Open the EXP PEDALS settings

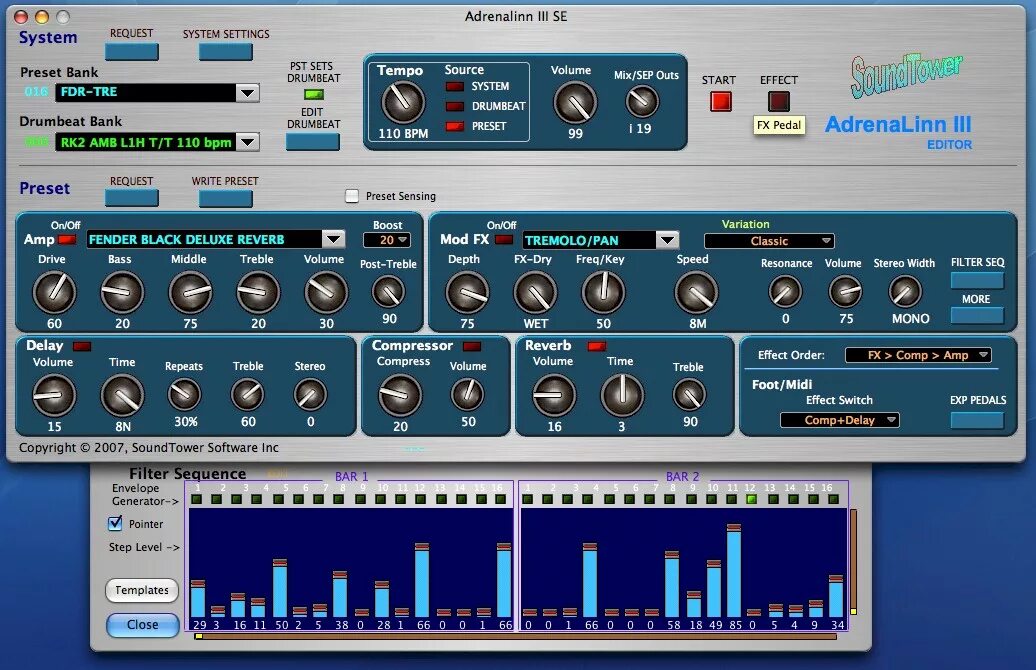(x=977, y=420)
